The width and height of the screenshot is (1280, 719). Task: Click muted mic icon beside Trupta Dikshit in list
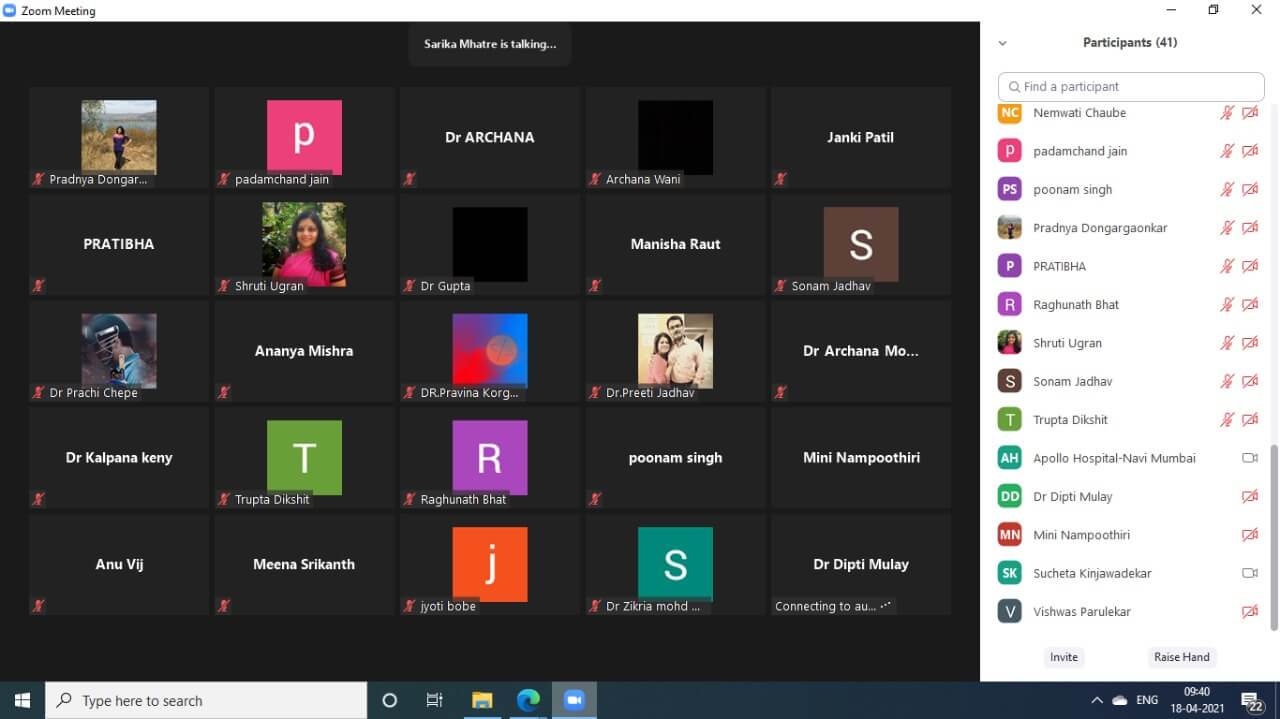tap(1227, 420)
